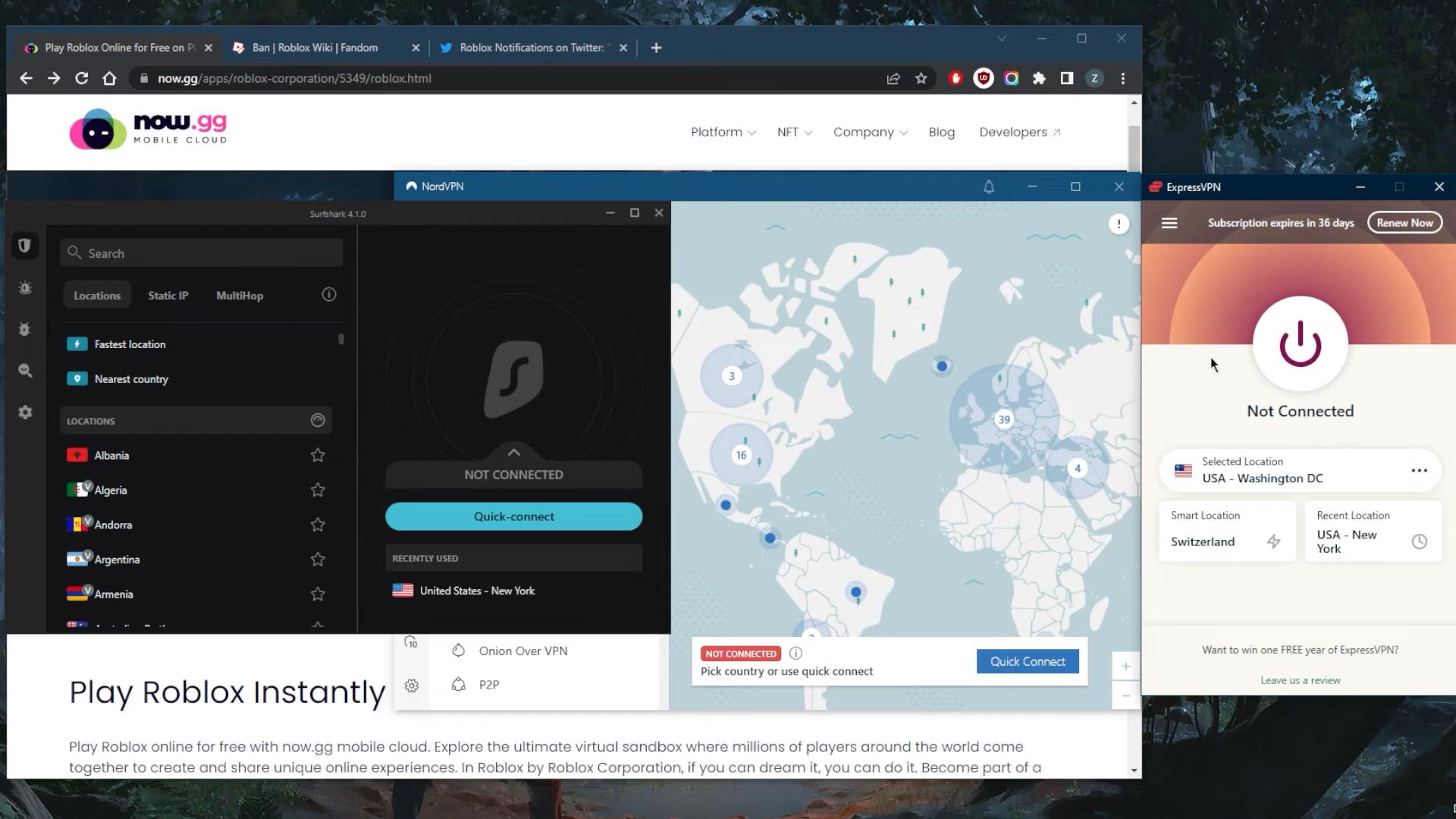Open Surfshark settings gear sidebar icon
Viewport: 1456px width, 819px height.
(x=25, y=412)
